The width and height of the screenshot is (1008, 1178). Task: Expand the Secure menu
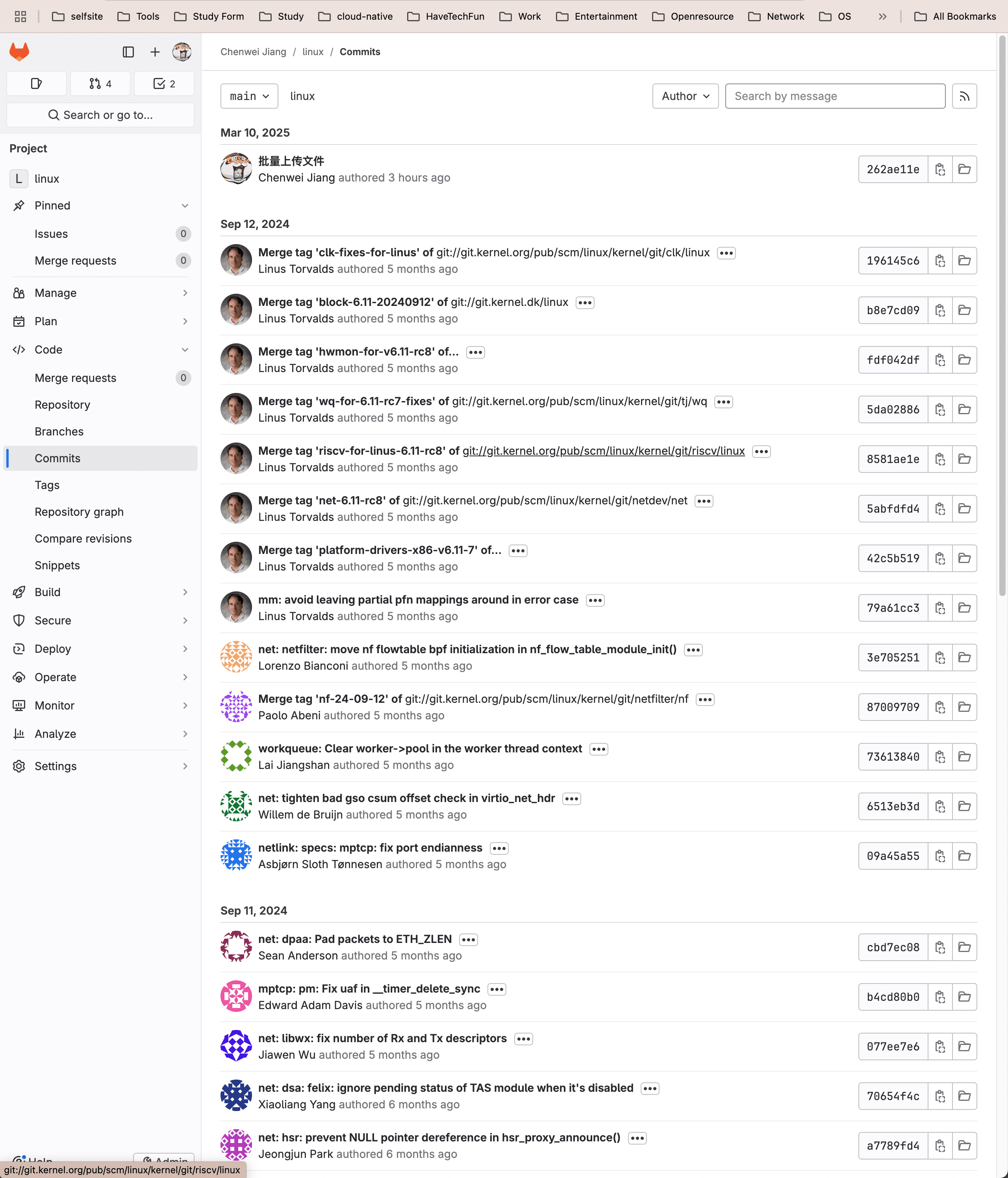[x=100, y=620]
